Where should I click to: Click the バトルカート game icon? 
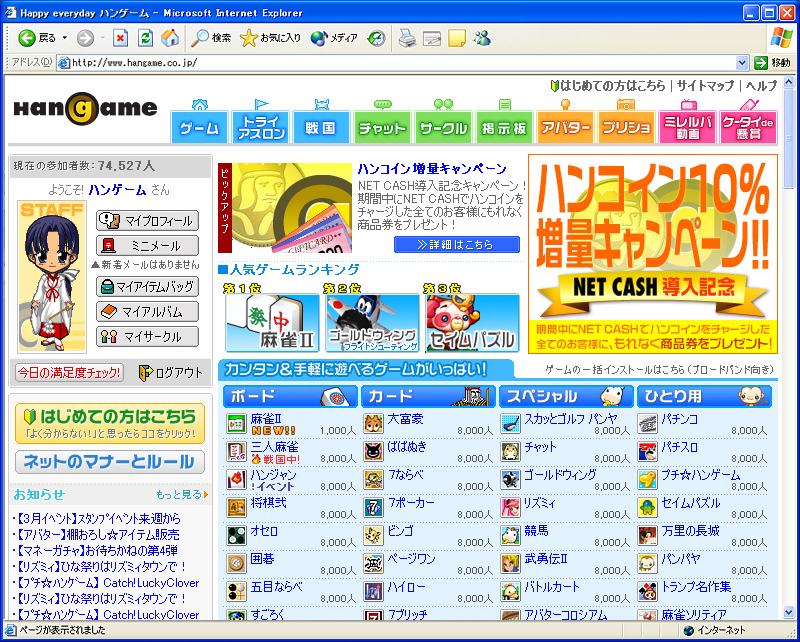click(x=510, y=591)
